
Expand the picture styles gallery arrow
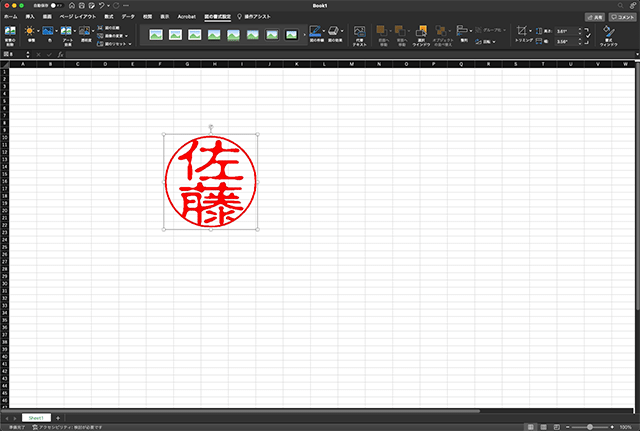304,33
